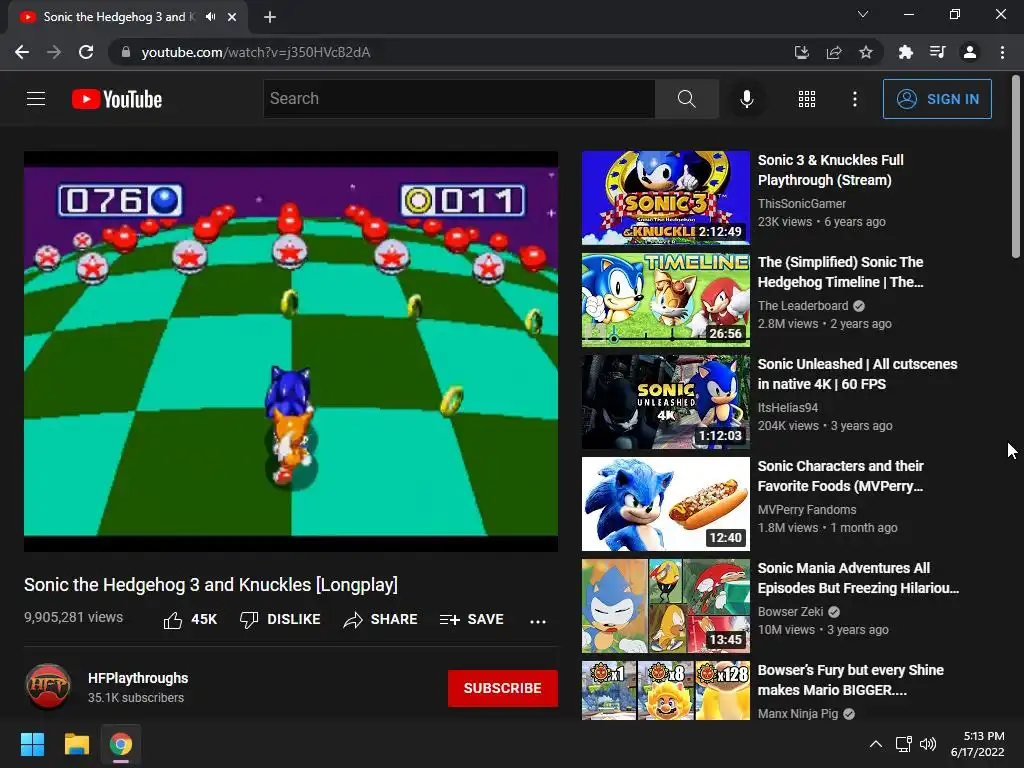The height and width of the screenshot is (768, 1024).
Task: Click the video player to pause
Action: (x=291, y=351)
